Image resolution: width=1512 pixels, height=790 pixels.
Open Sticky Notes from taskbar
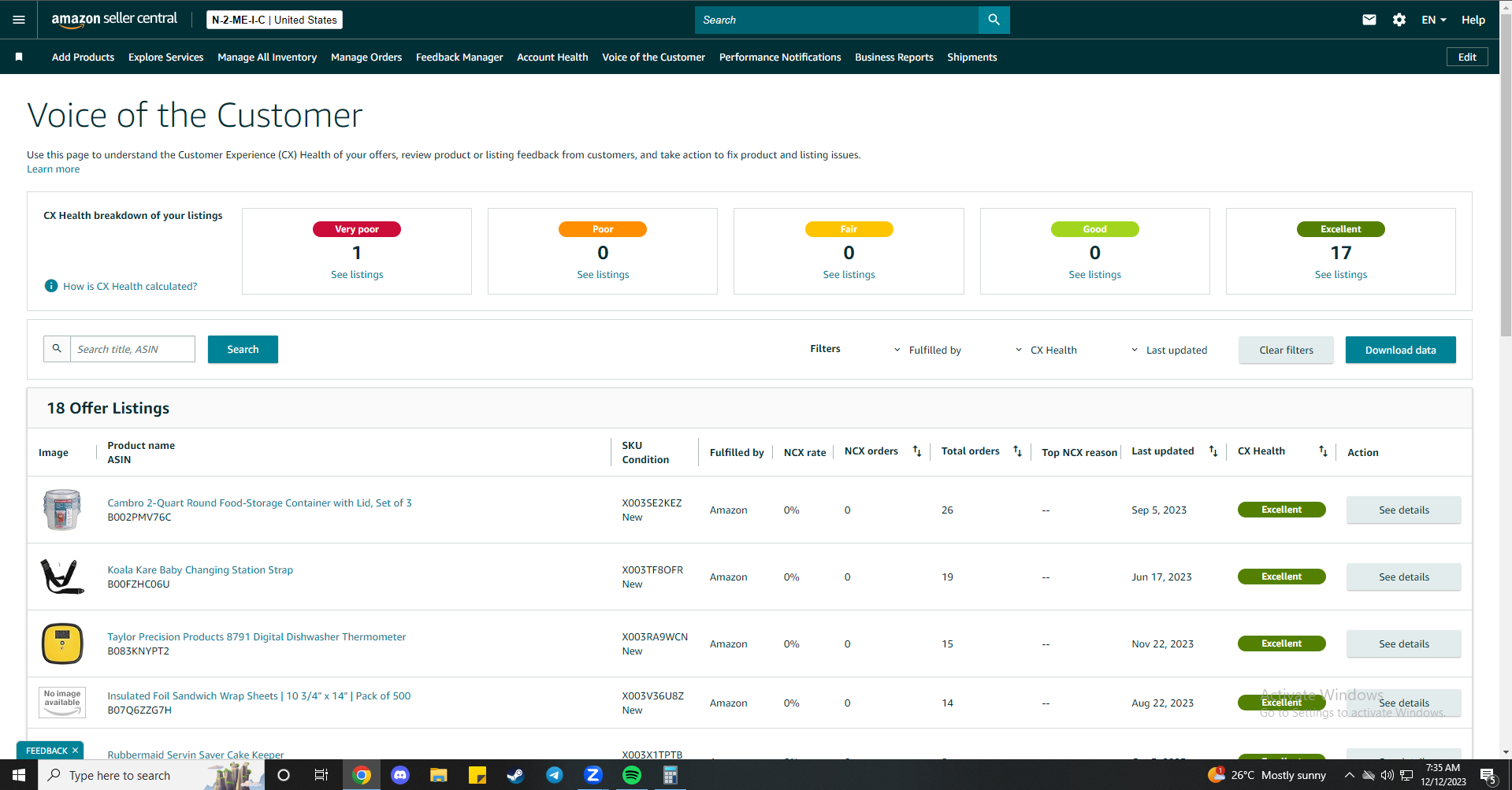tap(477, 775)
